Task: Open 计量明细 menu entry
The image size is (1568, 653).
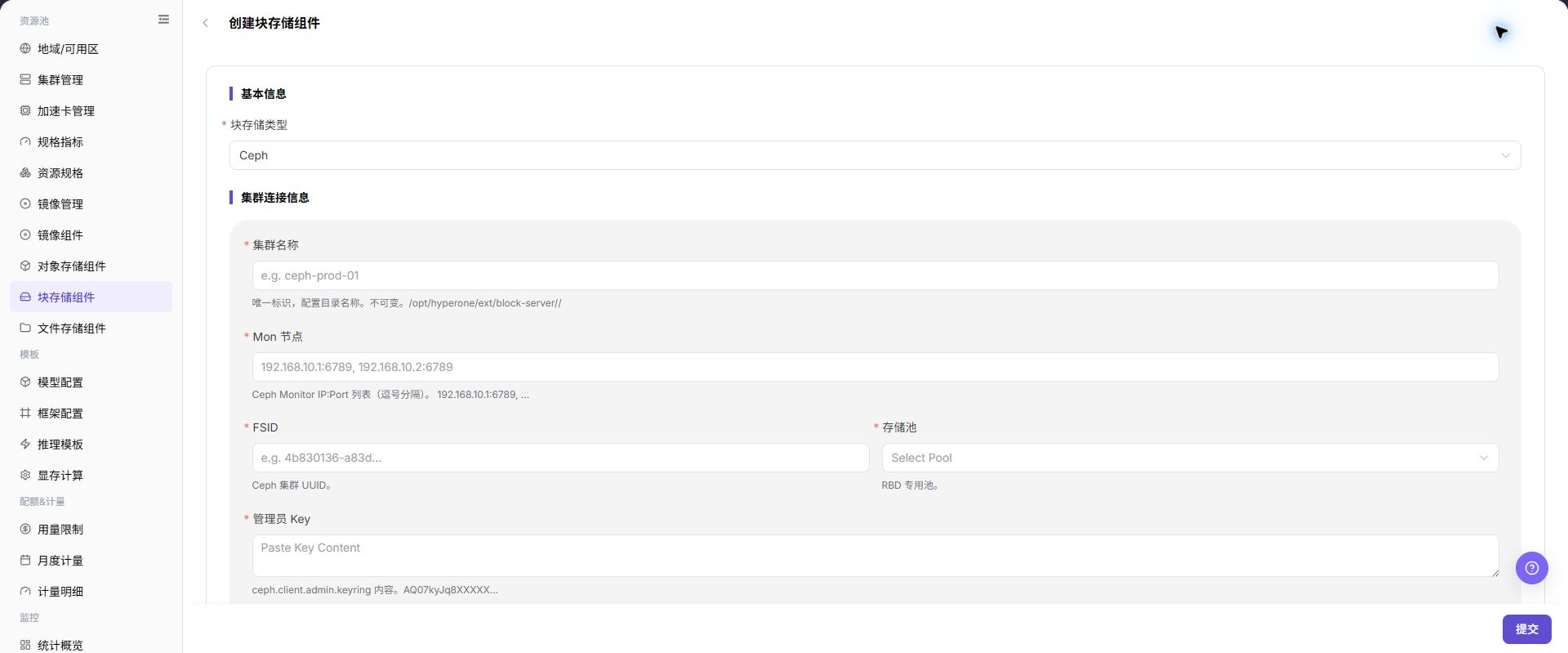Action: 91,592
